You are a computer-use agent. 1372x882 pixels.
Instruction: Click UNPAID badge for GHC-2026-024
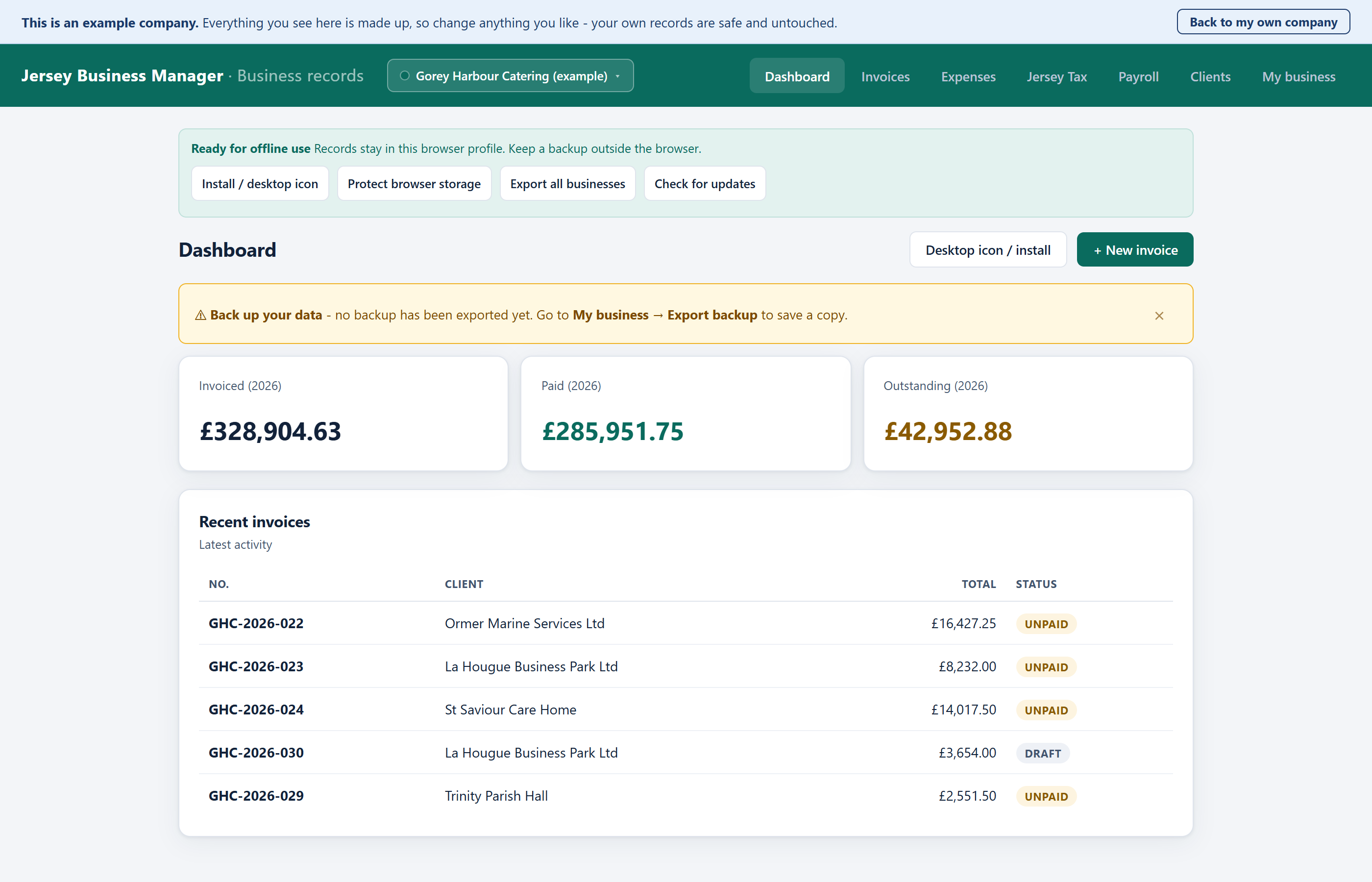click(1046, 710)
